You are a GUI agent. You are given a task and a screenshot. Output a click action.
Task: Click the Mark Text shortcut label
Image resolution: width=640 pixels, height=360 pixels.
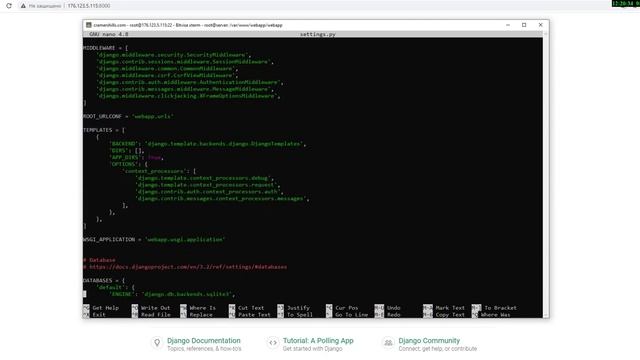click(x=450, y=308)
